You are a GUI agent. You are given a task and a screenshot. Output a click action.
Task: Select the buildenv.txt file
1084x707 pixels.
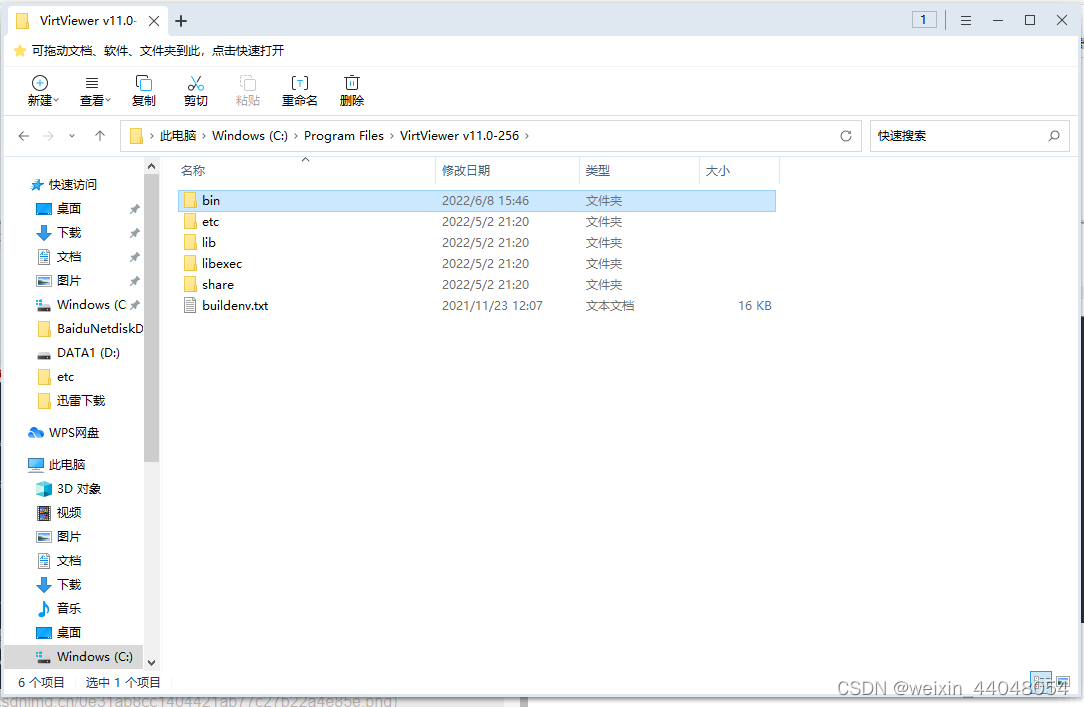[476, 305]
